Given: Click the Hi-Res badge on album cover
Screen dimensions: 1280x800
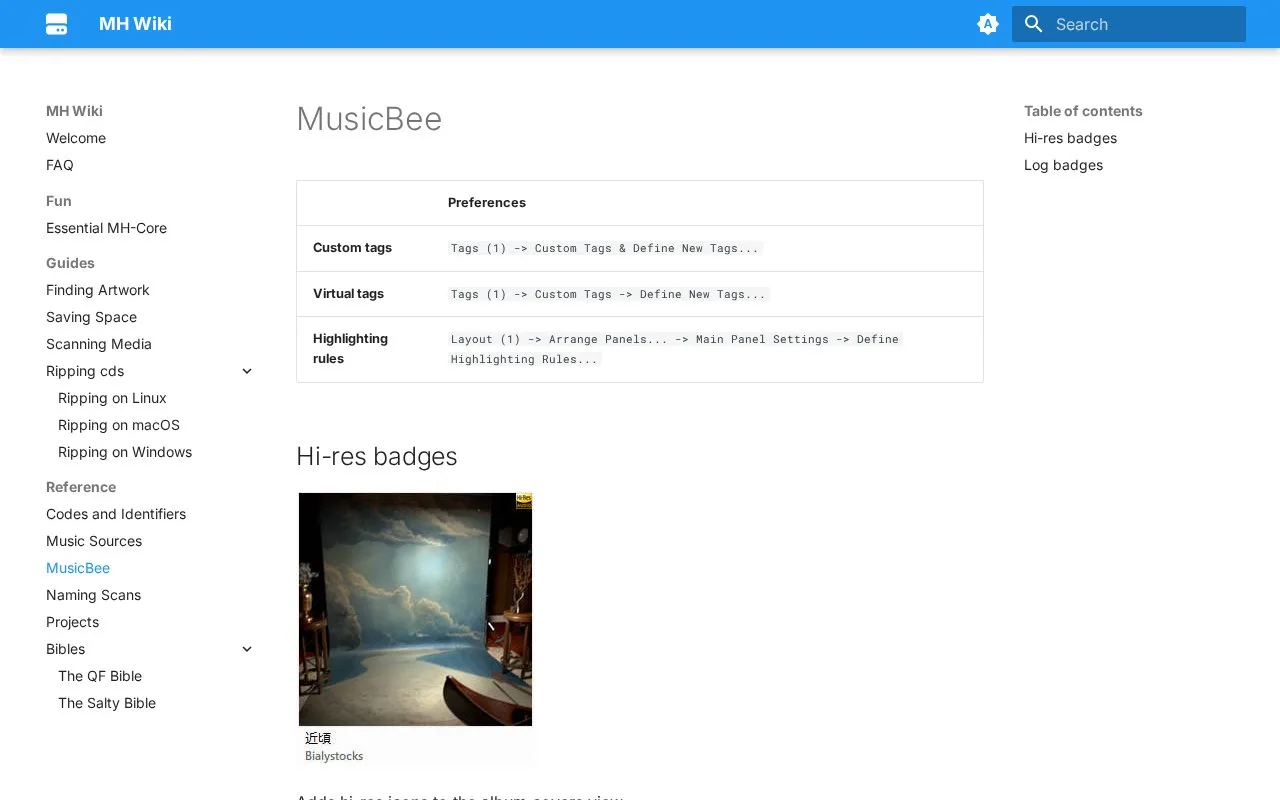Looking at the screenshot, I should point(523,501).
